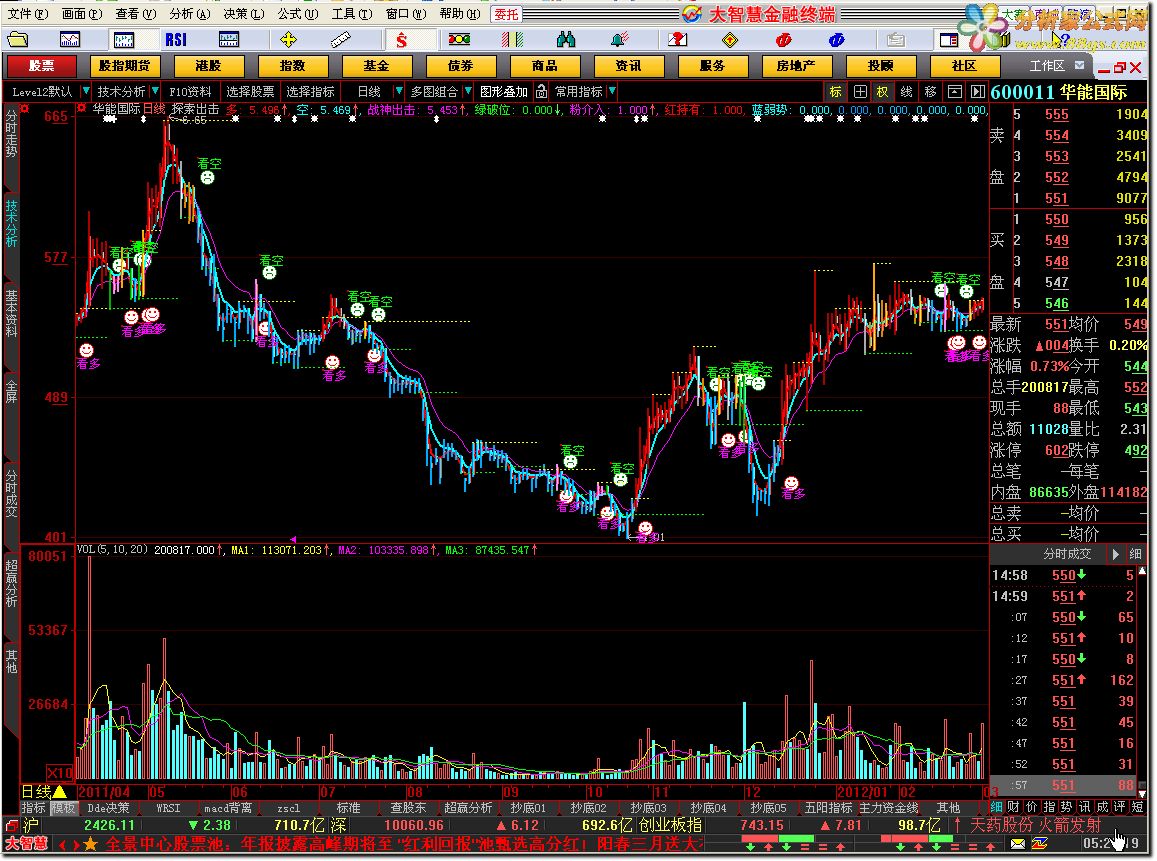Select the yellow crosshair cursor tool
The image size is (1157, 861).
pos(289,39)
